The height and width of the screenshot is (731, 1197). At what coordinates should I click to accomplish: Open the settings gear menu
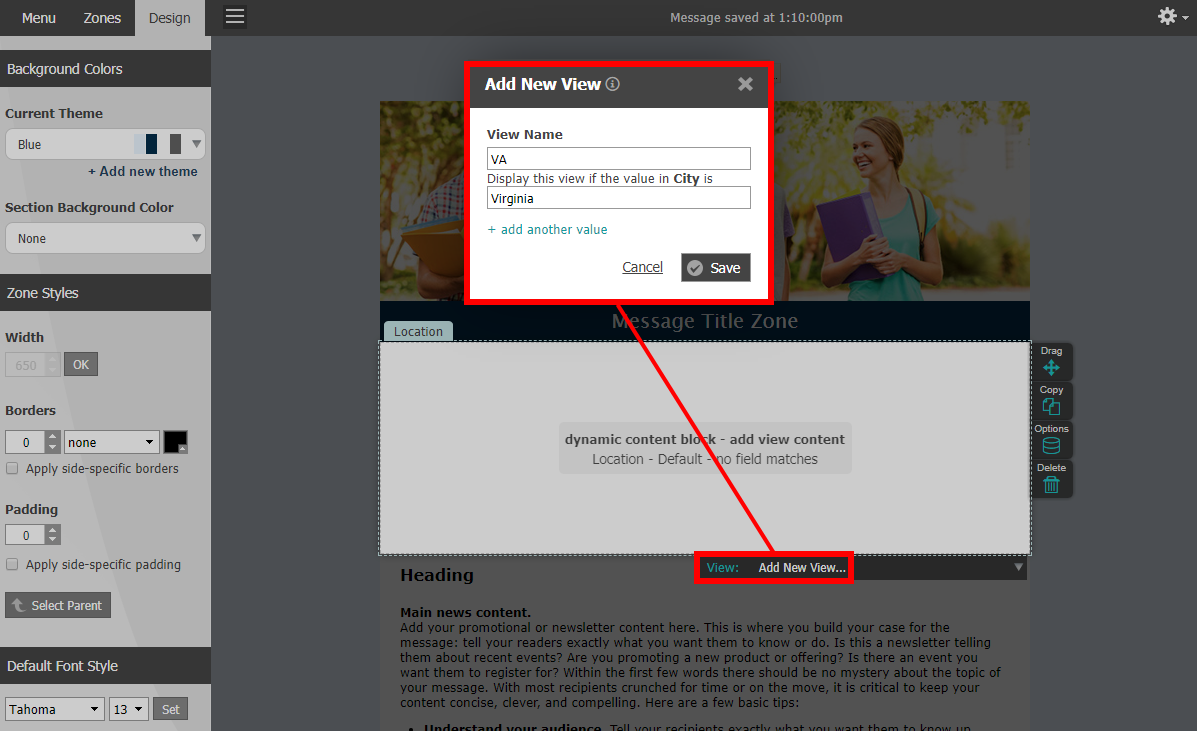1172,16
